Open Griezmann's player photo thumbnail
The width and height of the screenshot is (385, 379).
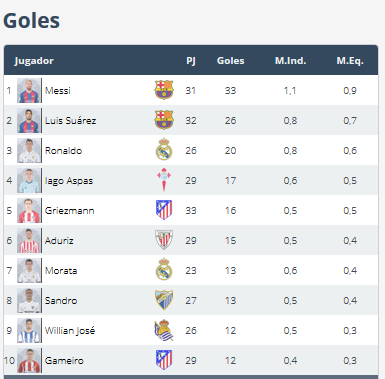(29, 210)
